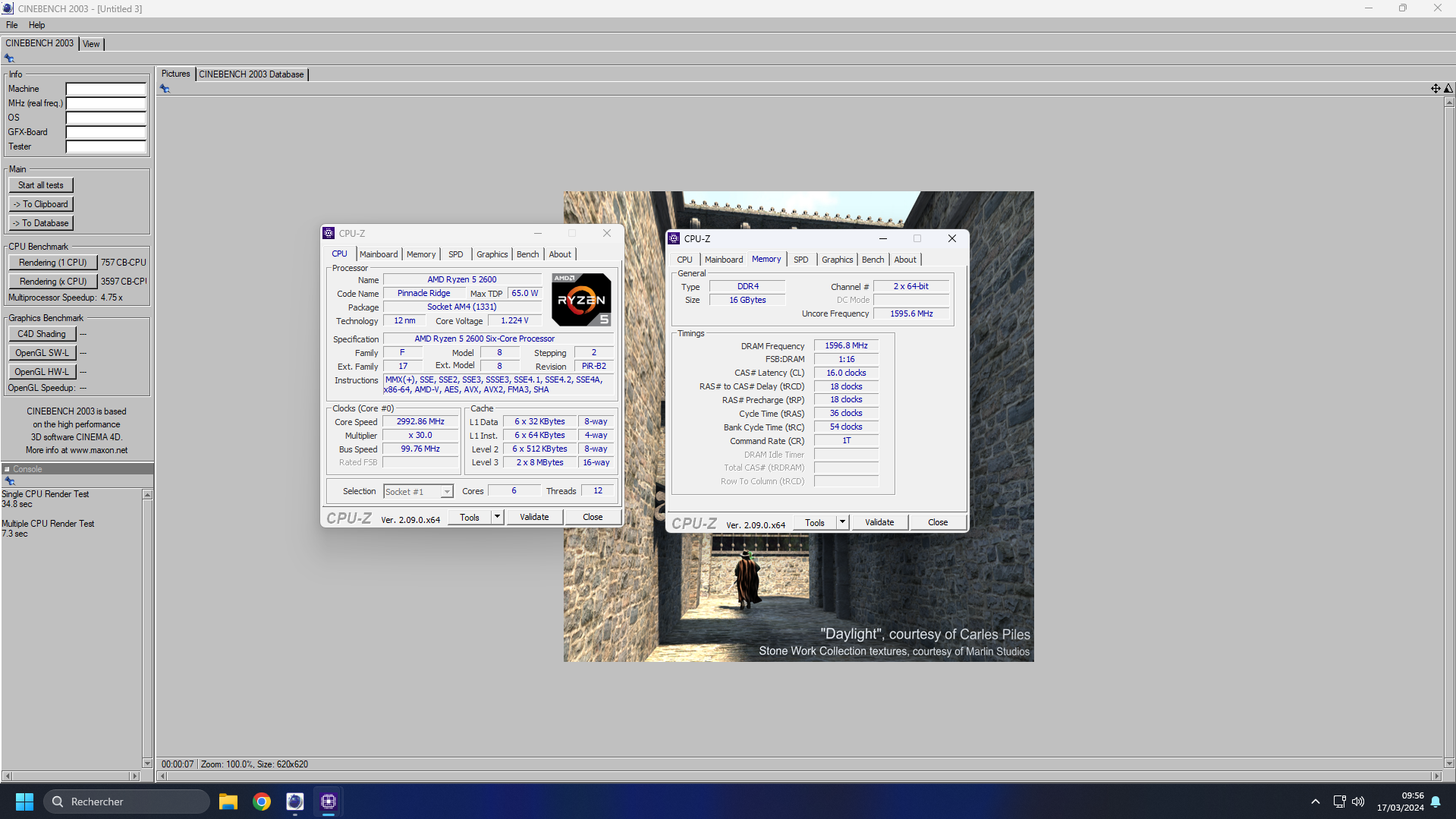Image resolution: width=1456 pixels, height=819 pixels.
Task: Open Google Chrome from taskbar
Action: [262, 802]
